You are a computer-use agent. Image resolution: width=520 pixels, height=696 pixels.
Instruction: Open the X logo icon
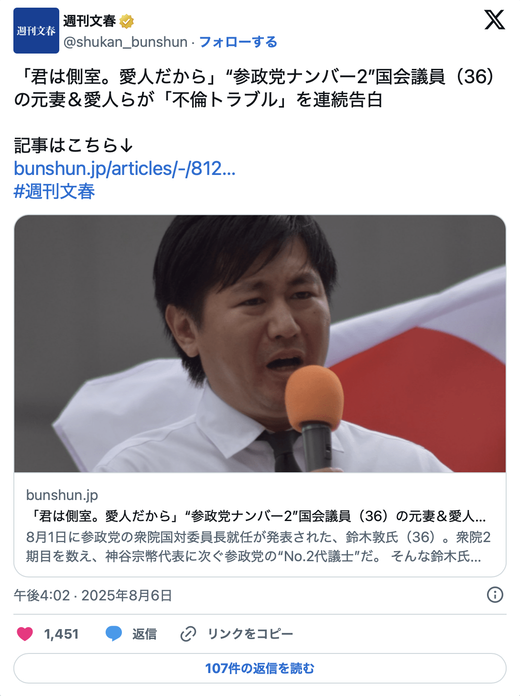[494, 20]
